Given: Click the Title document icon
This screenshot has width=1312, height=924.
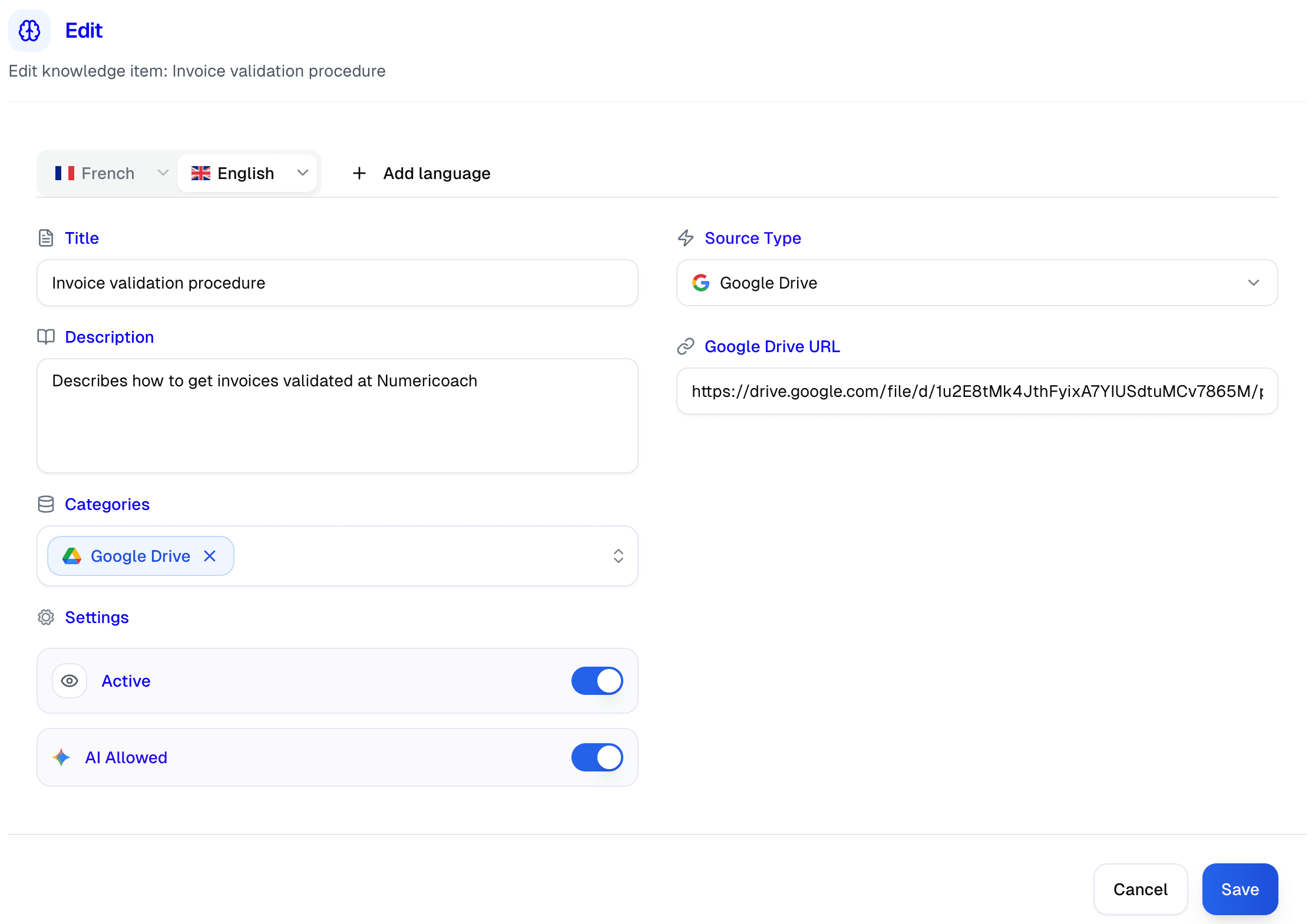Looking at the screenshot, I should coord(46,238).
